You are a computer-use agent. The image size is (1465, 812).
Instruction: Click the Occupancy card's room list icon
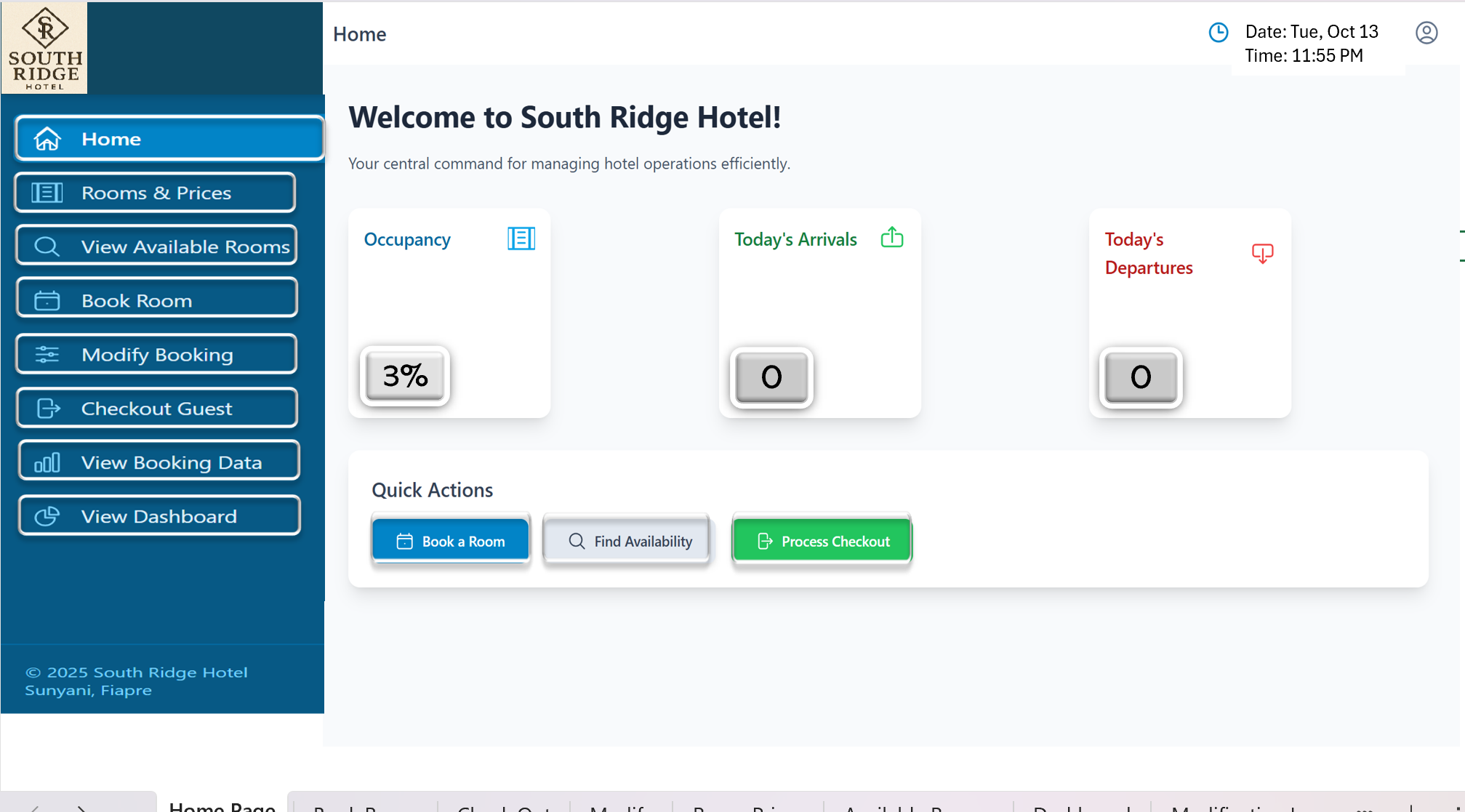[521, 238]
